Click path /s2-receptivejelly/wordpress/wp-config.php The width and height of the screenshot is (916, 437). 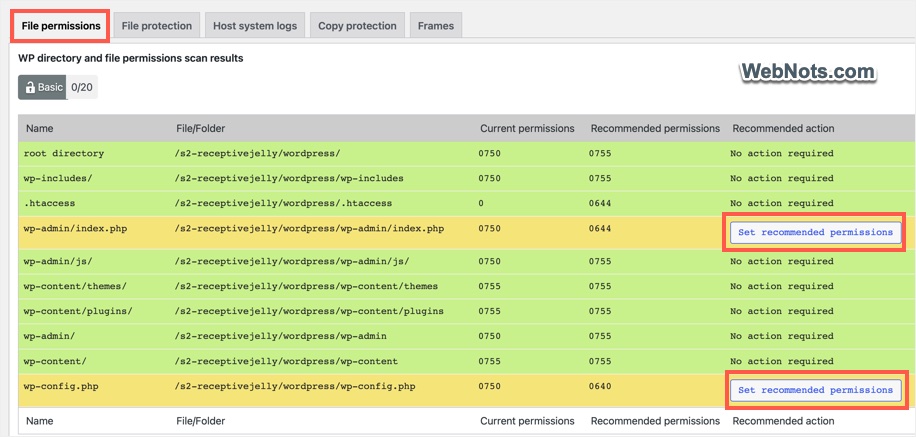click(x=294, y=386)
